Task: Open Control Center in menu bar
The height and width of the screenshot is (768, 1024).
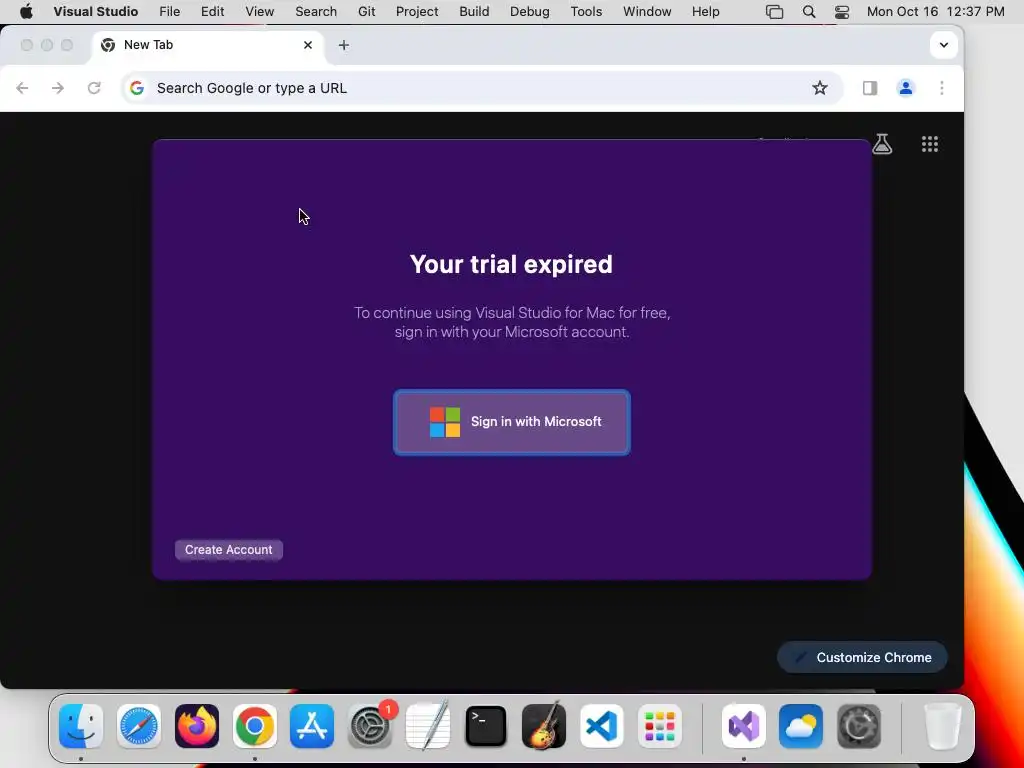Action: (842, 12)
